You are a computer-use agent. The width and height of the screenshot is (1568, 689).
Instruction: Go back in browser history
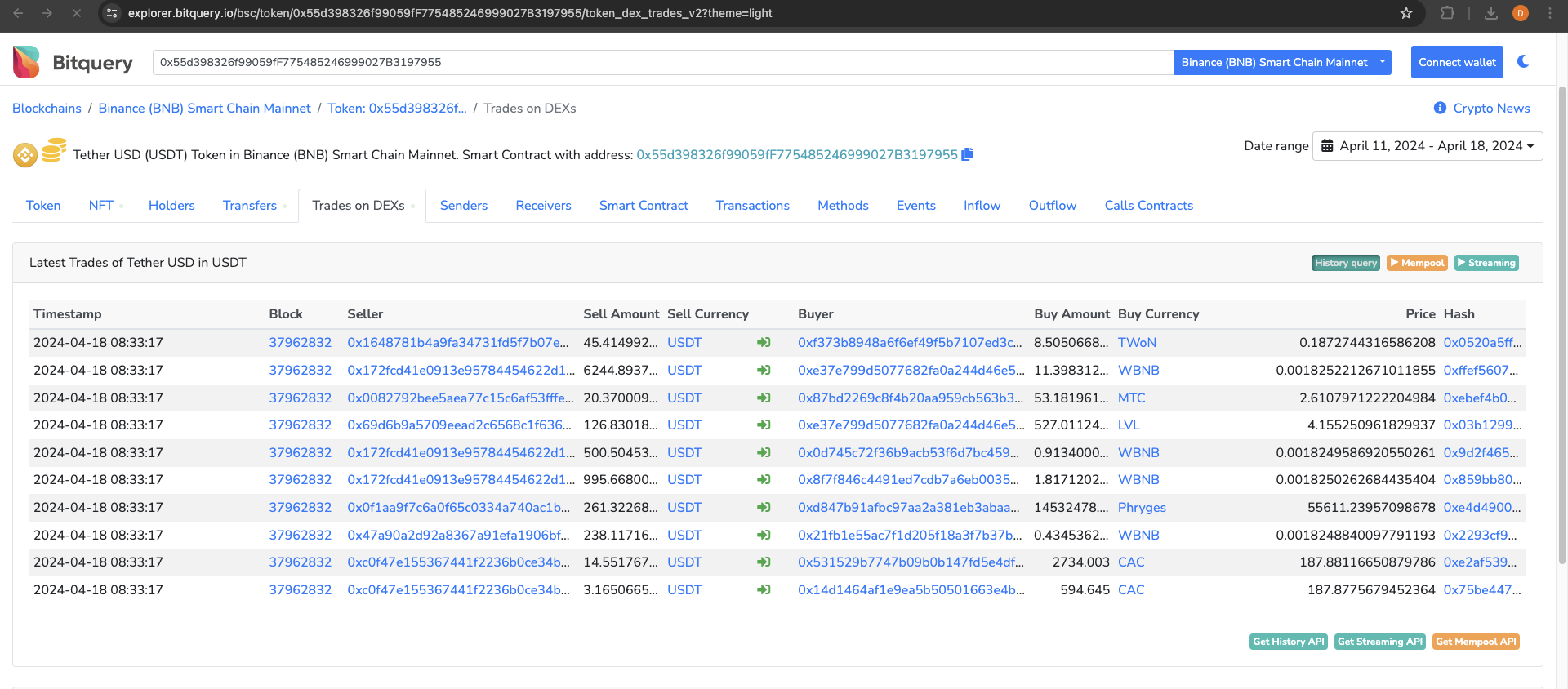(18, 13)
